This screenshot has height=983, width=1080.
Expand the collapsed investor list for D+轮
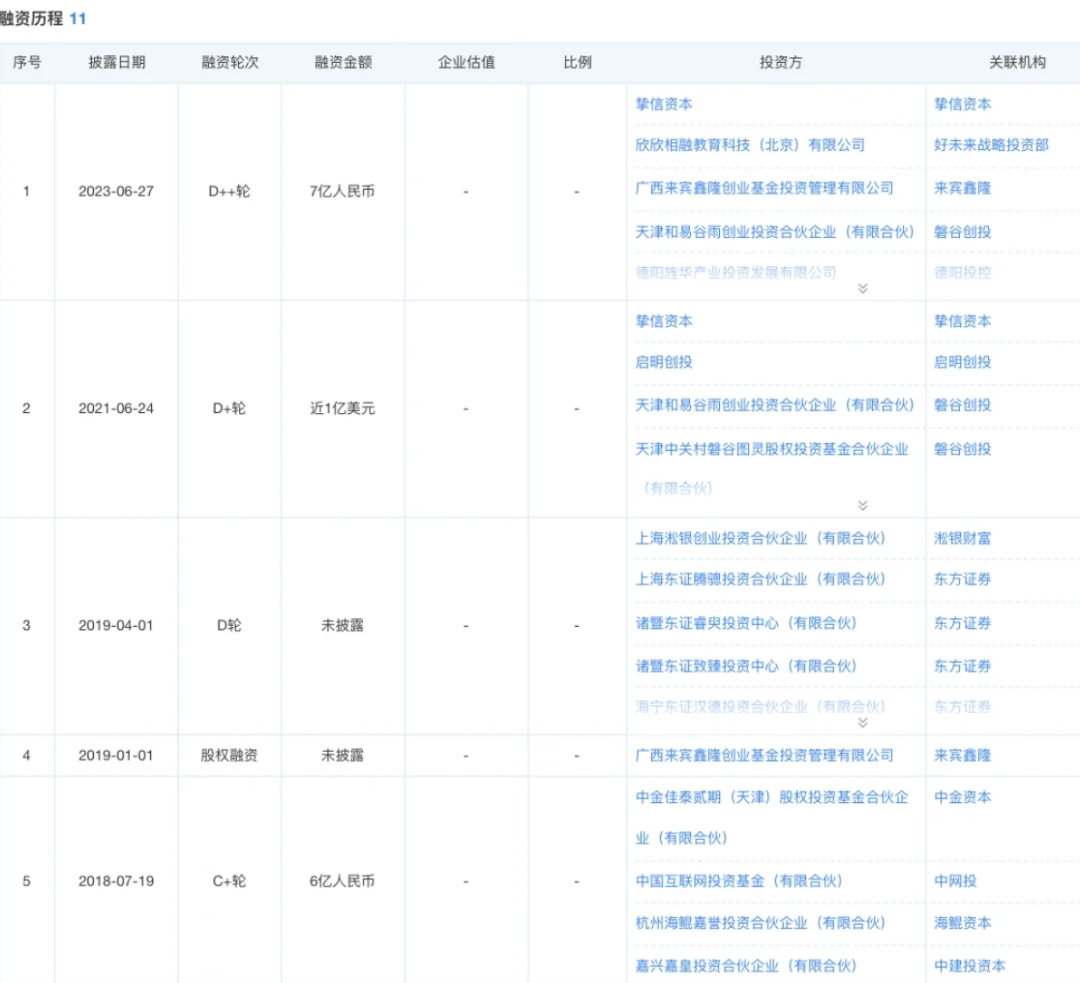pyautogui.click(x=860, y=503)
